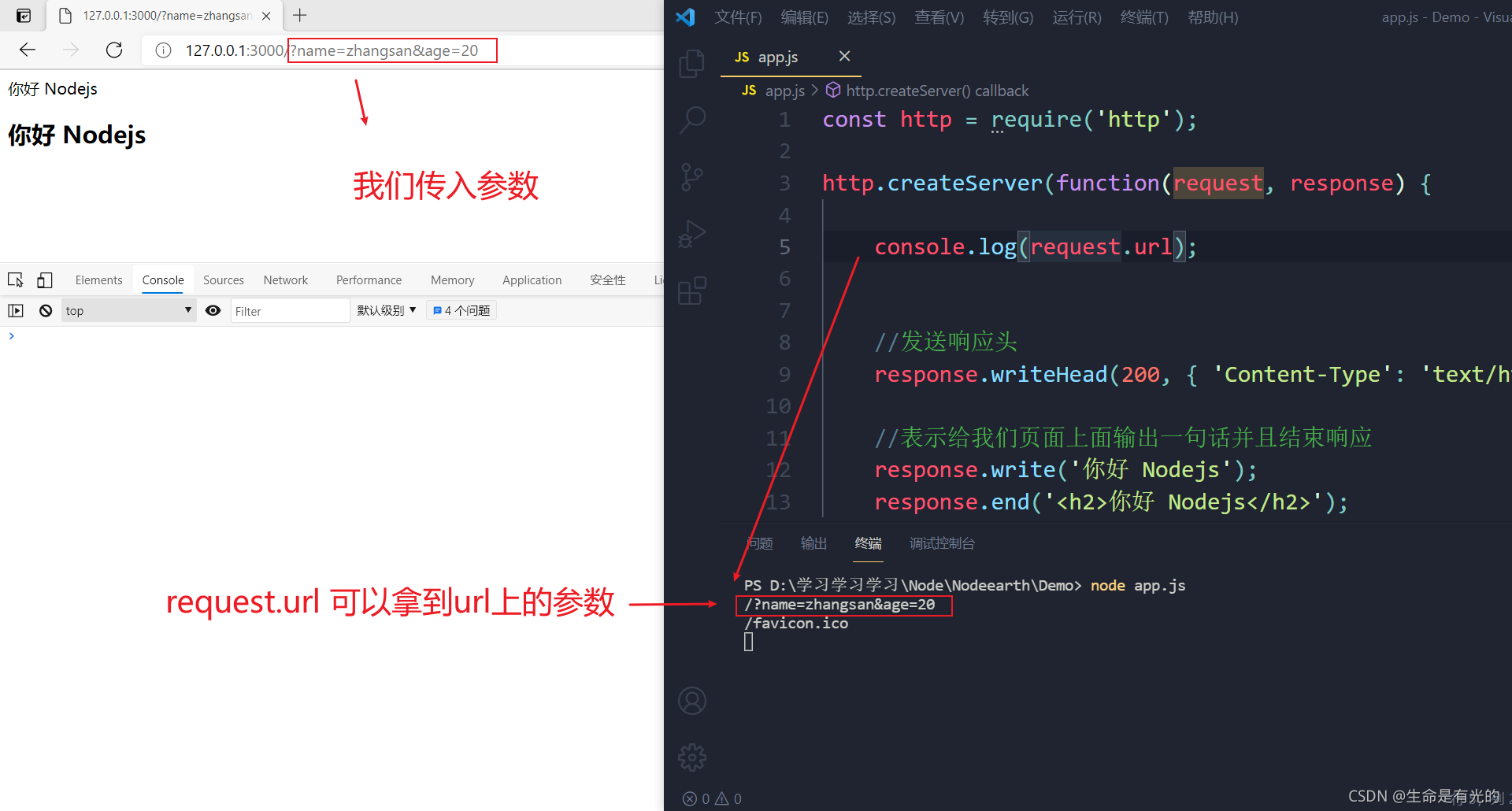Switch to DevTools Console tab
The image size is (1512, 811).
tap(163, 280)
